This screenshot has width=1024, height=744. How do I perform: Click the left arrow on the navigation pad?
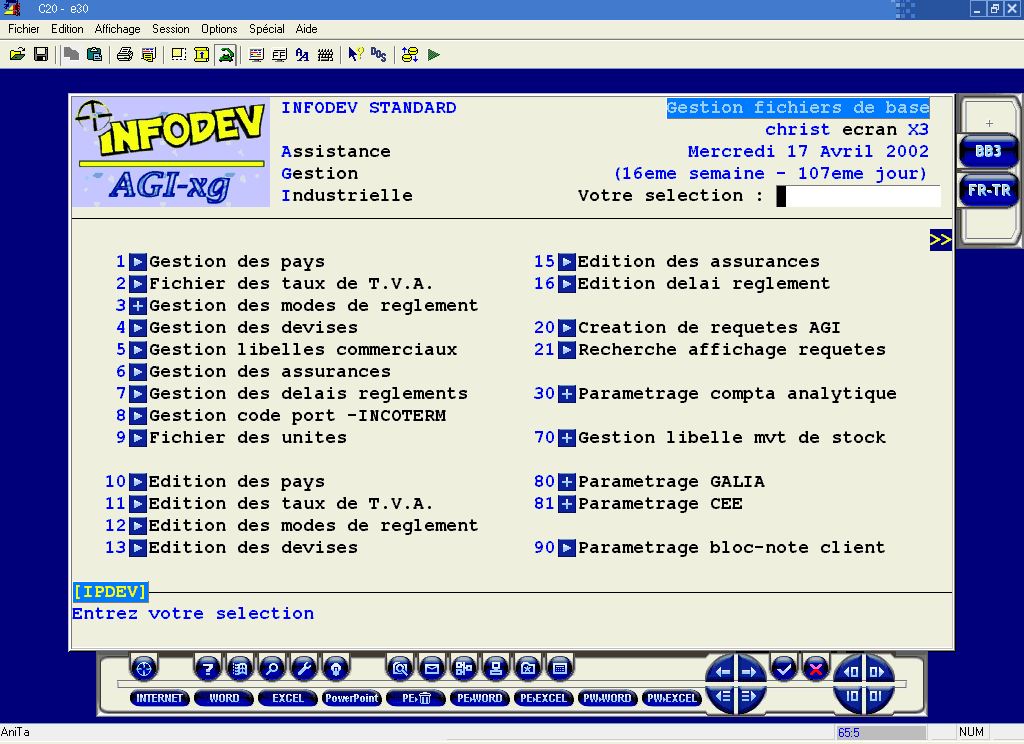click(722, 671)
